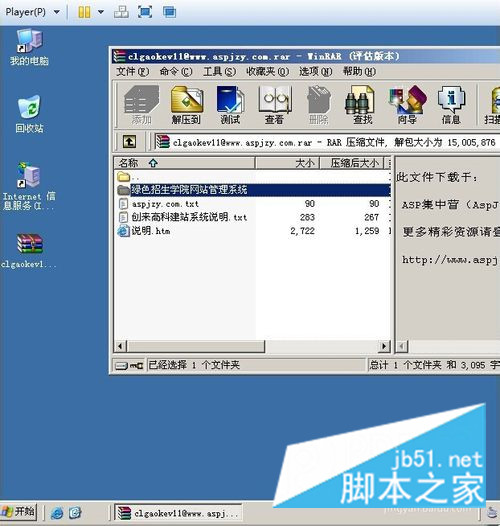Click the 开始 Start button
This screenshot has width=500, height=526.
[18, 512]
